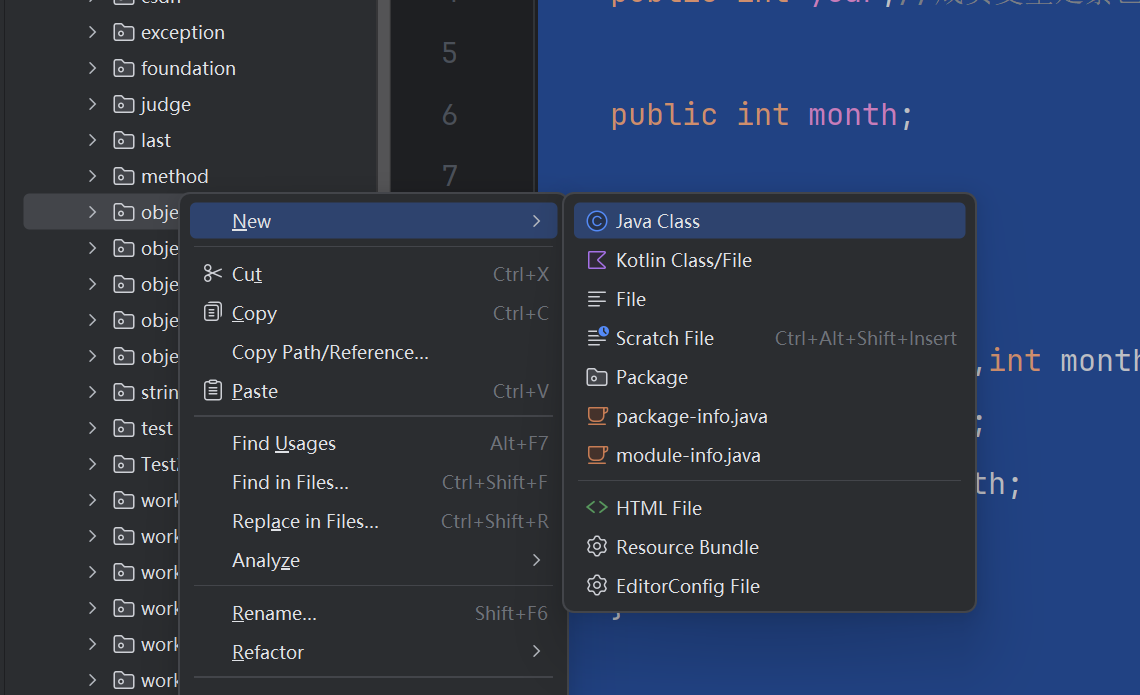Expand the judge folder arrow
1140x695 pixels.
[92, 104]
